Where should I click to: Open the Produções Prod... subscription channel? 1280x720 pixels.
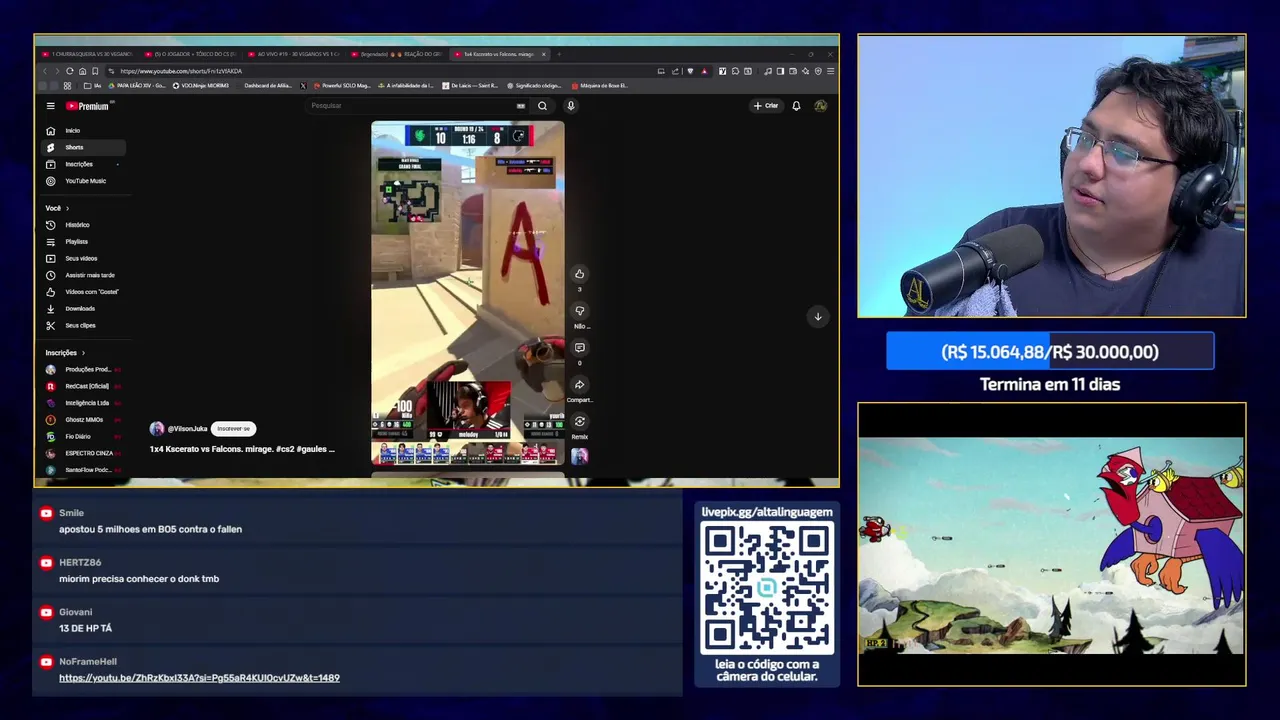coord(84,370)
